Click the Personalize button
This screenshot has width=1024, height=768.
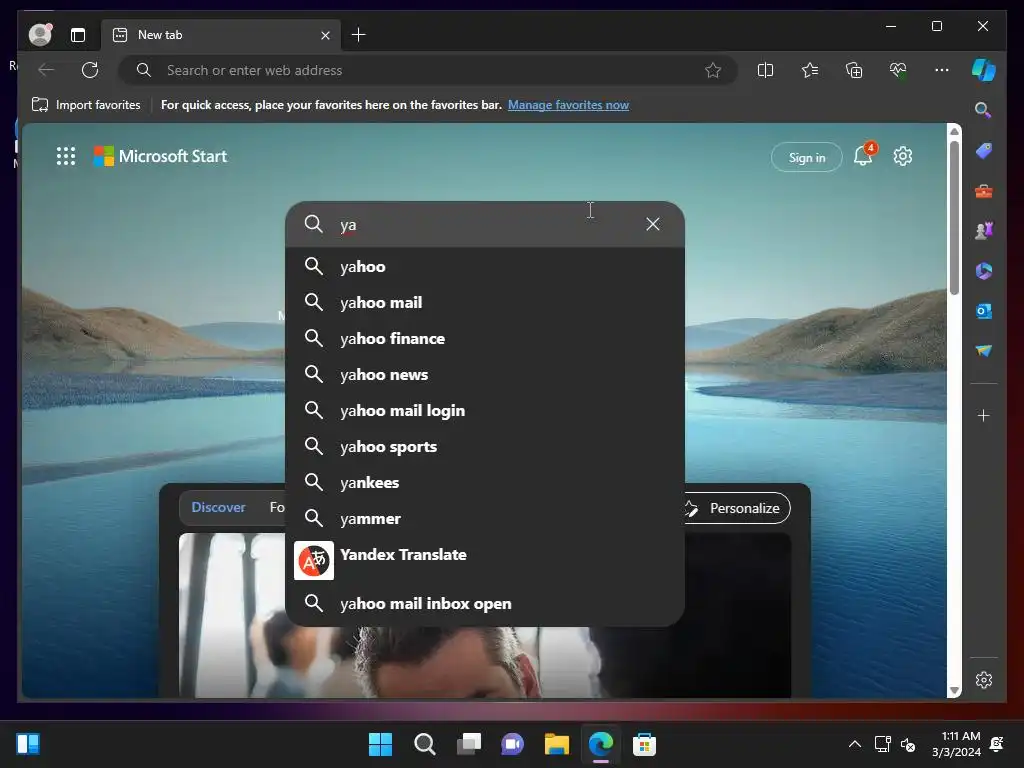point(736,508)
